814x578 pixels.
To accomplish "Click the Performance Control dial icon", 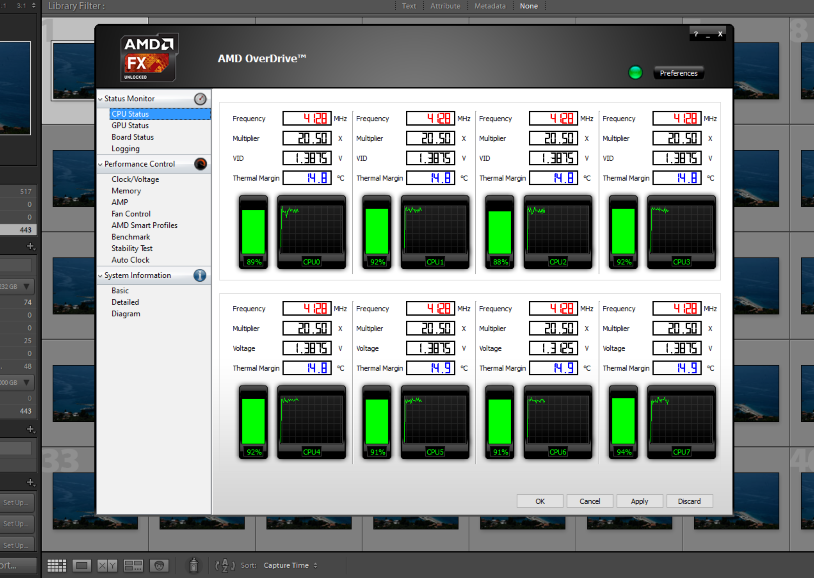I will tap(200, 164).
